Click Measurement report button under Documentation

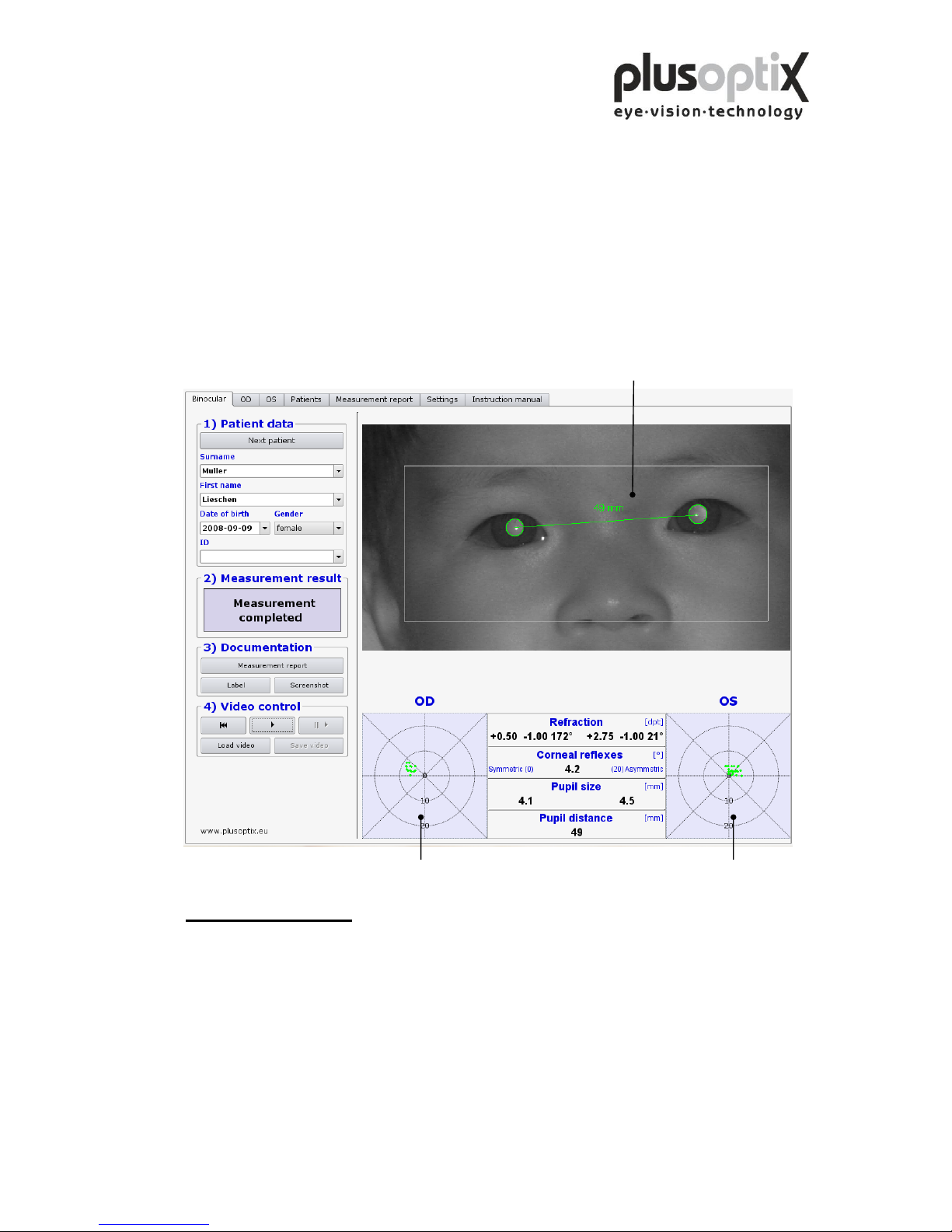(272, 666)
